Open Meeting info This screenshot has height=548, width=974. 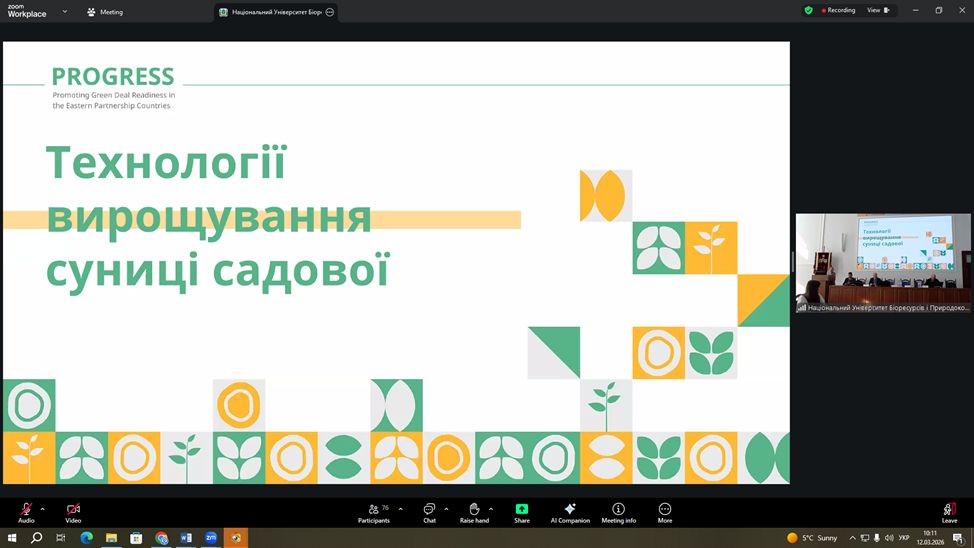tap(619, 513)
